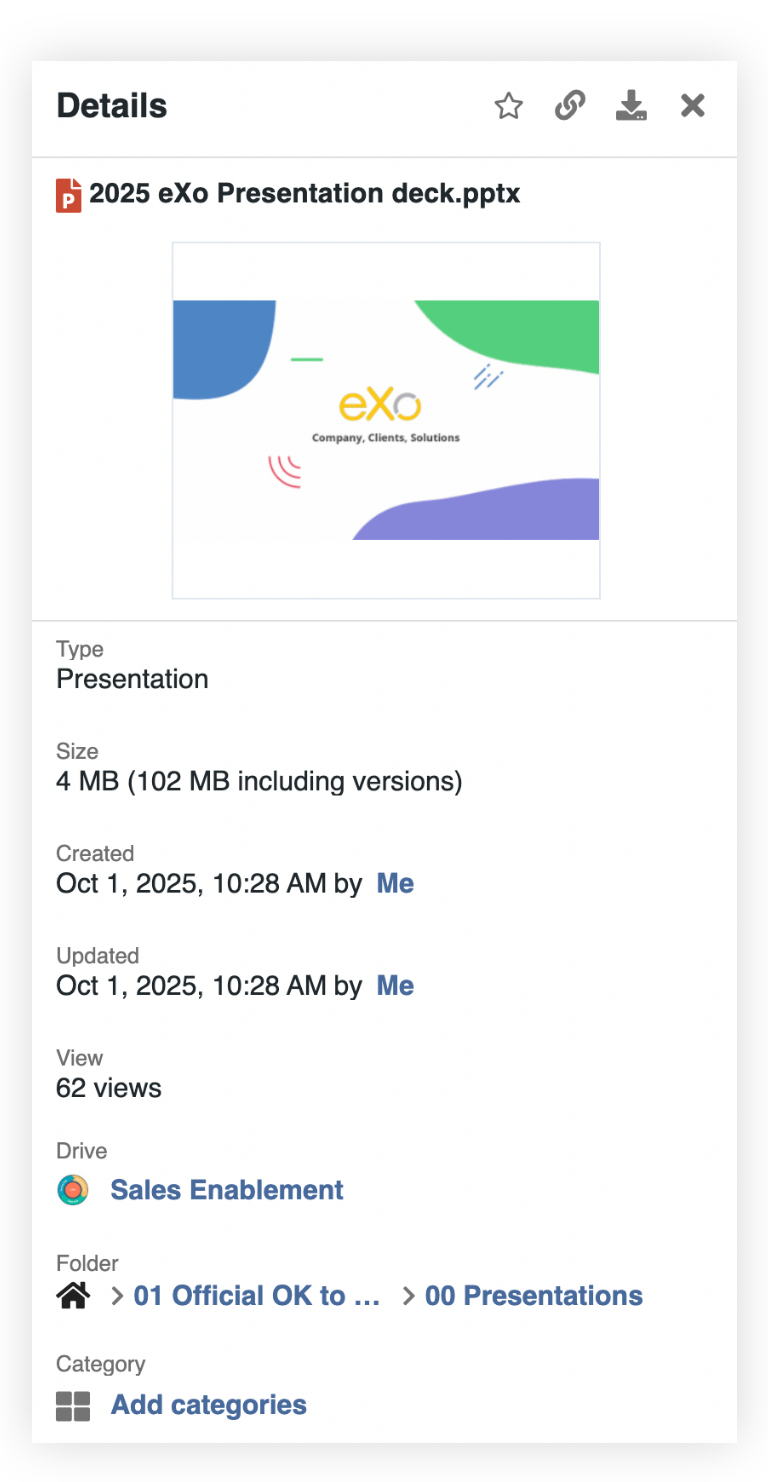This screenshot has width=768, height=1482.
Task: Open the '00 Presentations' folder
Action: coord(534,1296)
